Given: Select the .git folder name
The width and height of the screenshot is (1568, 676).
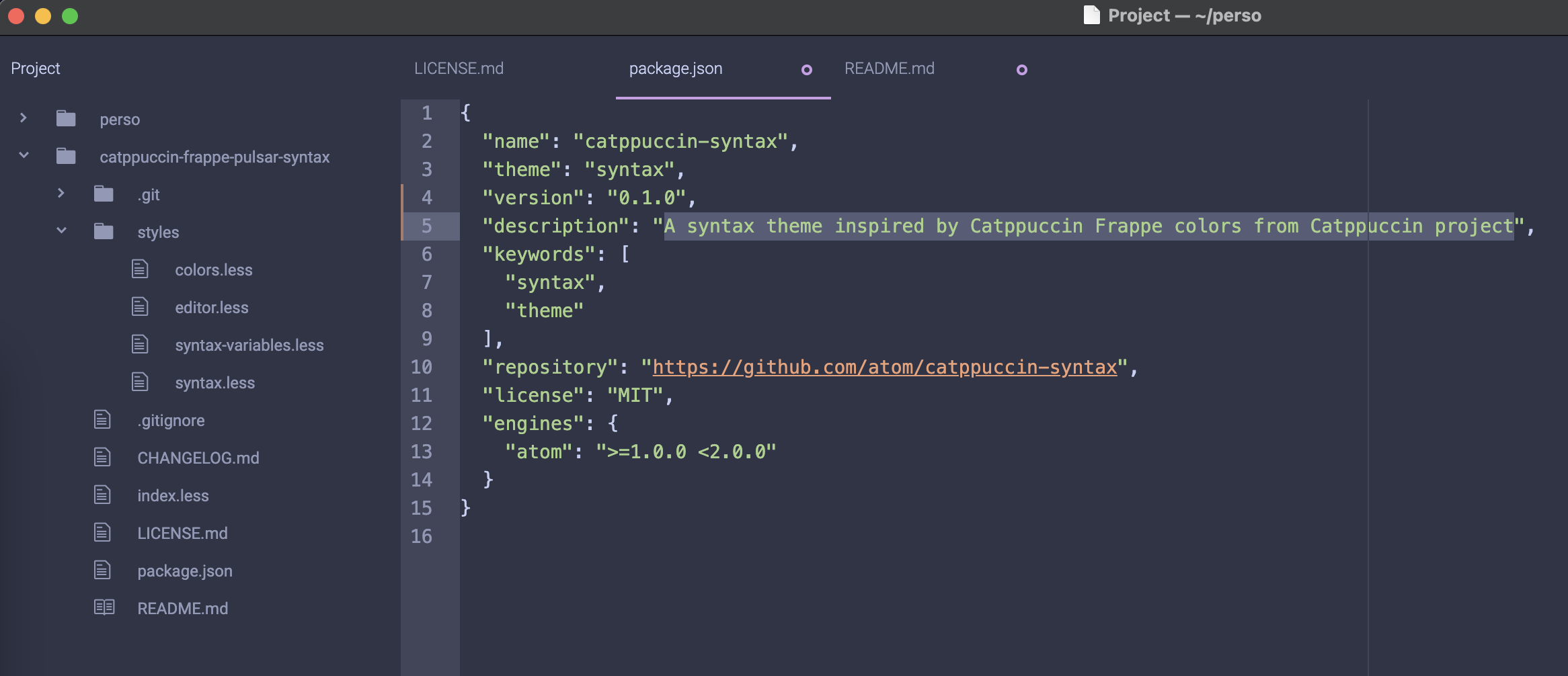Looking at the screenshot, I should [149, 195].
